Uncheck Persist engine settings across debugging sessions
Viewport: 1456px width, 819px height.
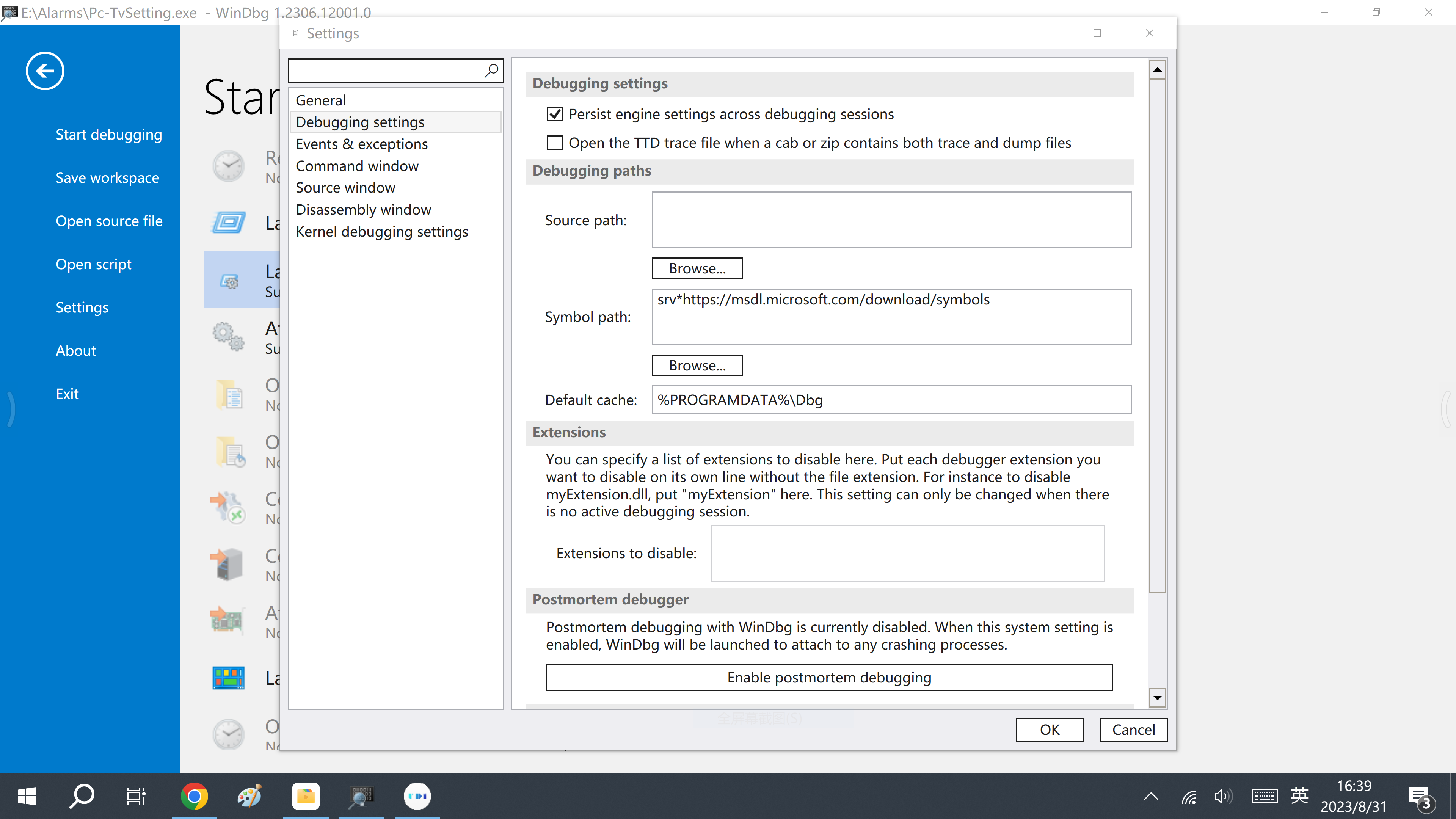[555, 114]
